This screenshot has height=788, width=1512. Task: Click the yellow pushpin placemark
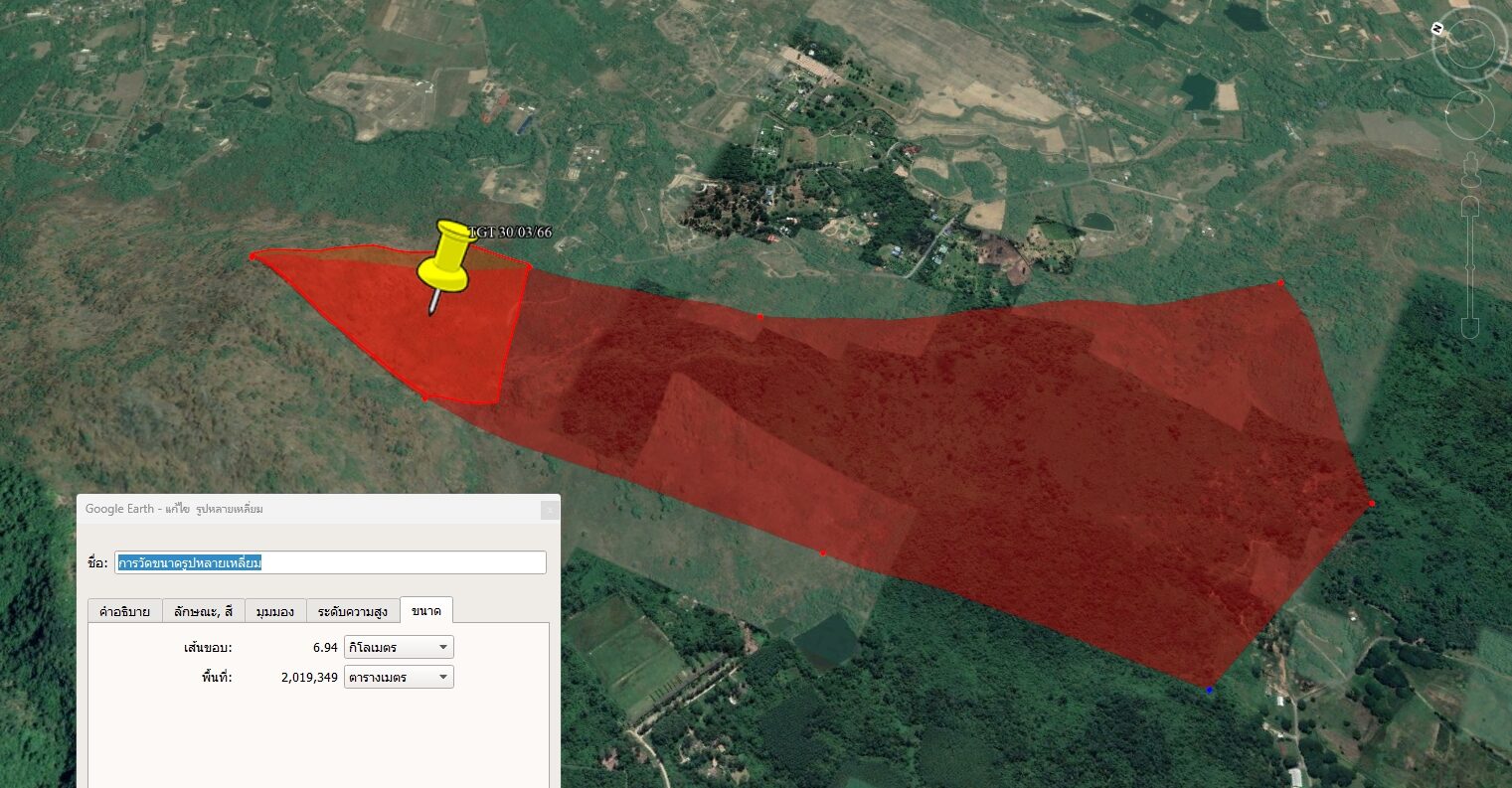coord(444,260)
